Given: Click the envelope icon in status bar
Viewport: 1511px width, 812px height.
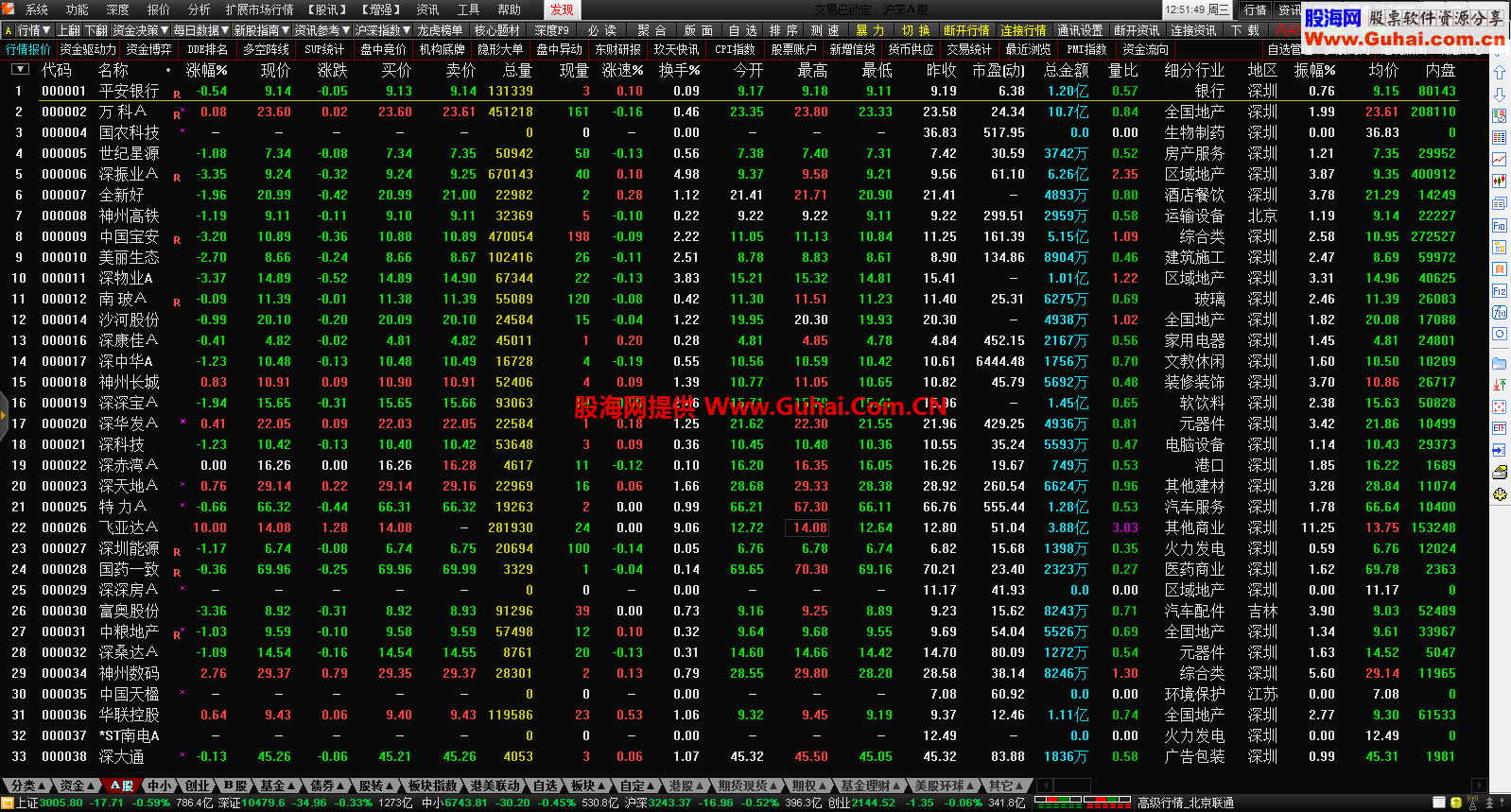Looking at the screenshot, I should (1438, 803).
